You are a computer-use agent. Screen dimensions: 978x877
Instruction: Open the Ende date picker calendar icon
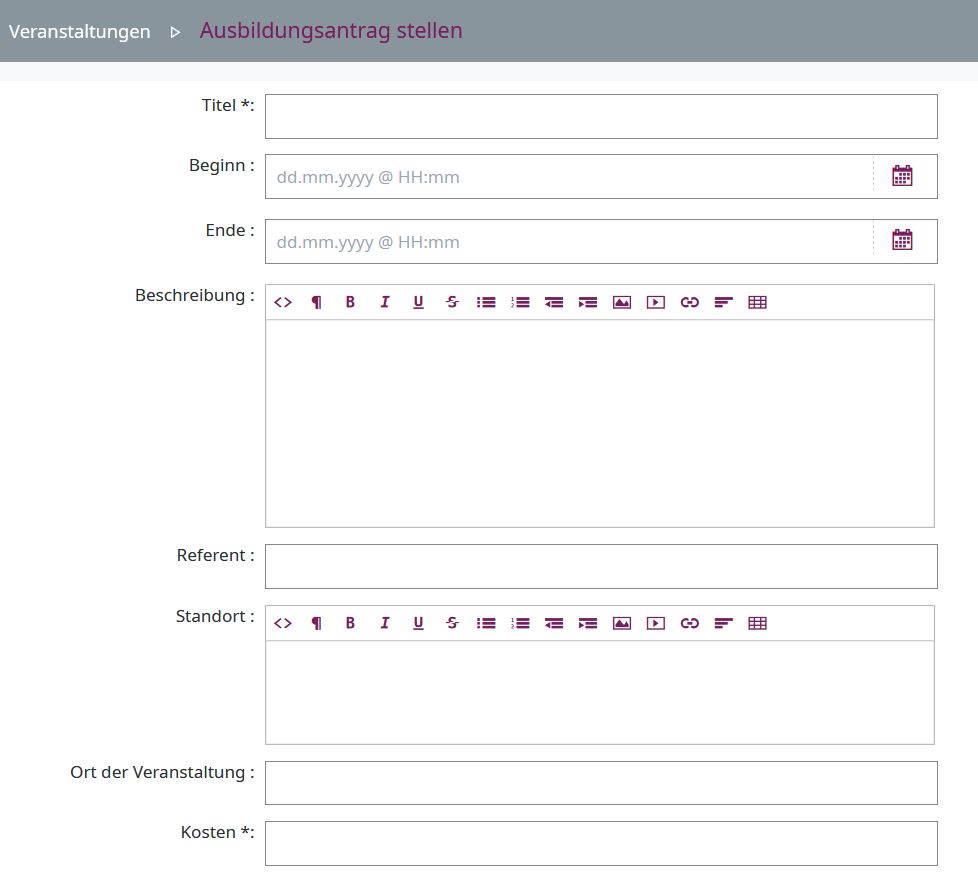tap(902, 240)
